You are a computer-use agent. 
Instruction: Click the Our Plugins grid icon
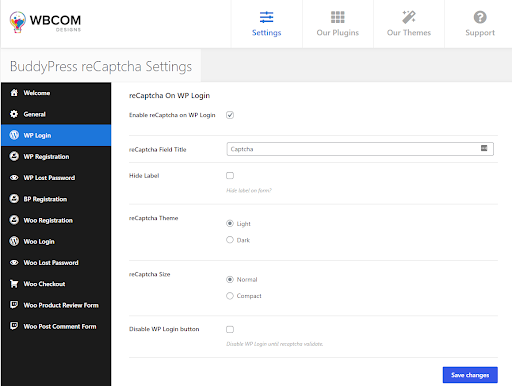[337, 17]
